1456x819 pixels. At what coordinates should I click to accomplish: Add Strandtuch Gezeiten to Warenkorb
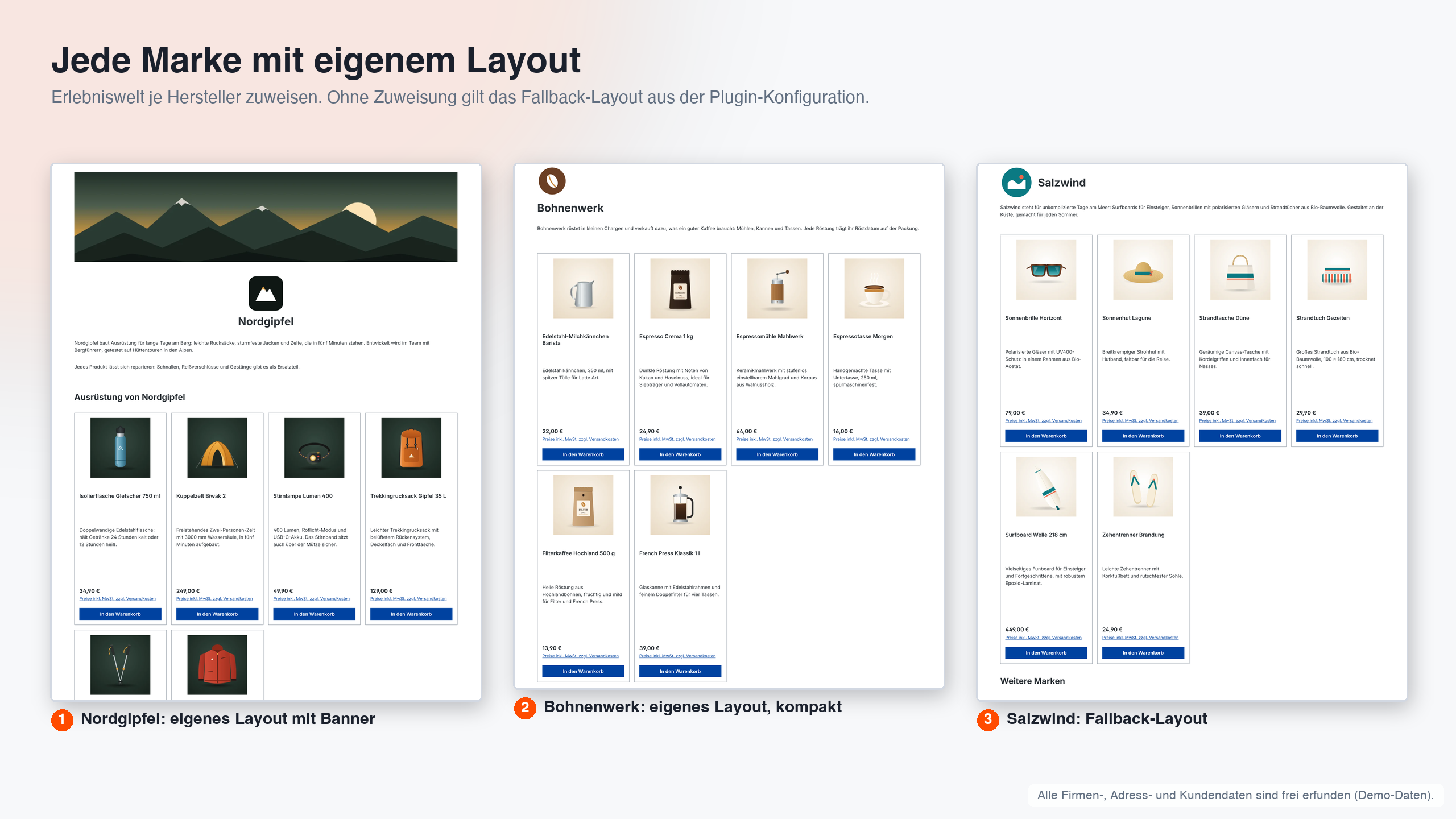(1337, 436)
